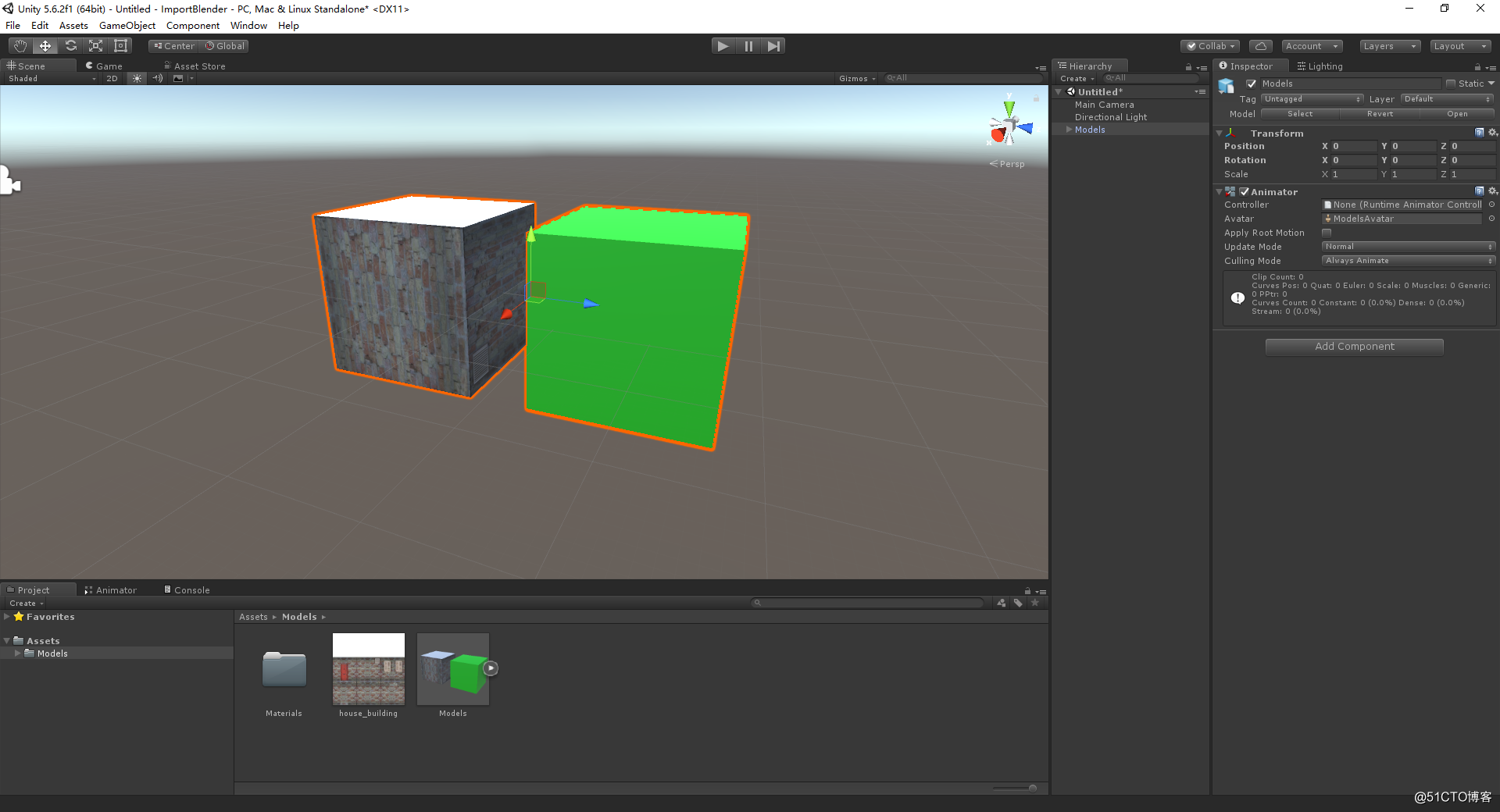Select the Rotate tool in the toolbar
1500x812 pixels.
tap(71, 46)
